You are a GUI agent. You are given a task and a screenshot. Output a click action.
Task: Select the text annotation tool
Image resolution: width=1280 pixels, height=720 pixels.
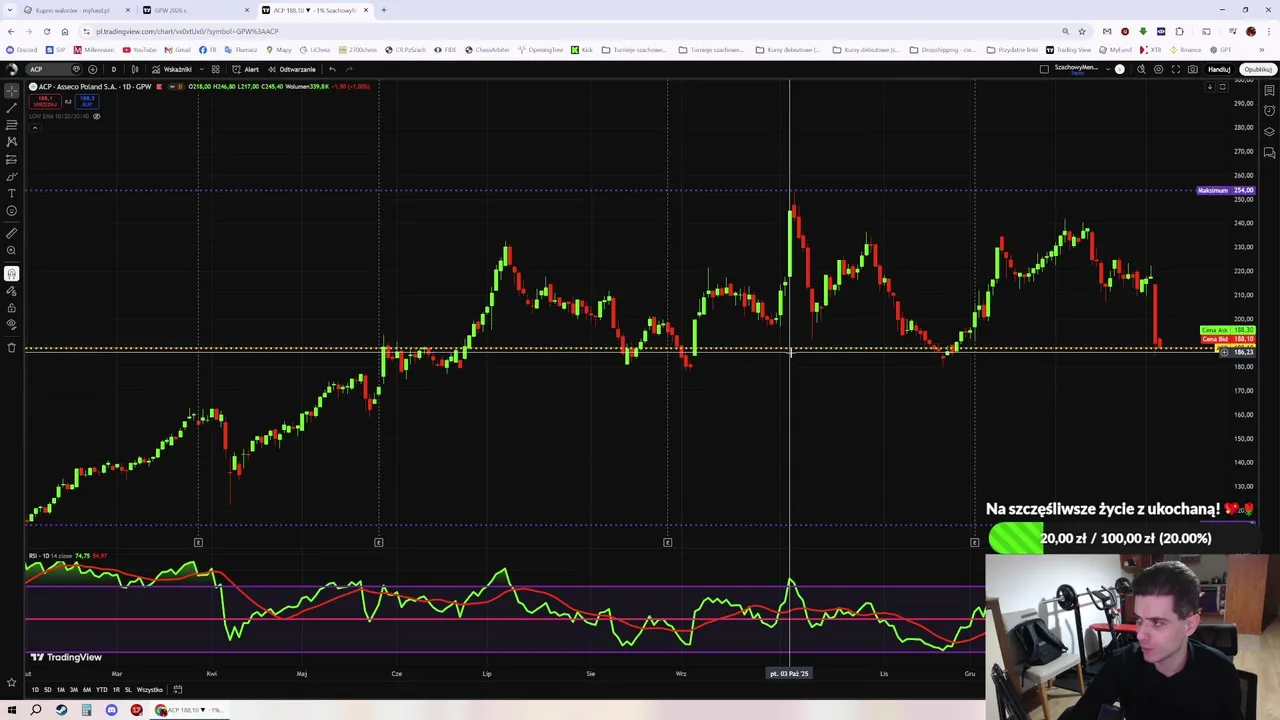[x=12, y=193]
